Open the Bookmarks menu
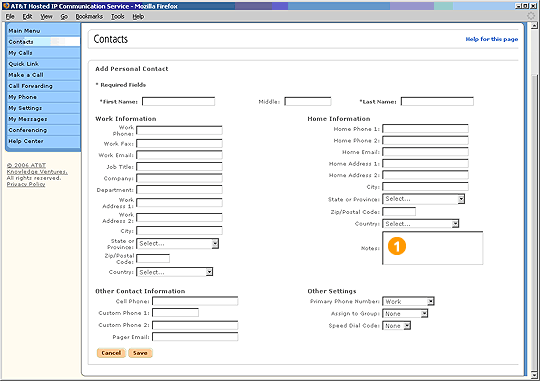 [x=89, y=17]
